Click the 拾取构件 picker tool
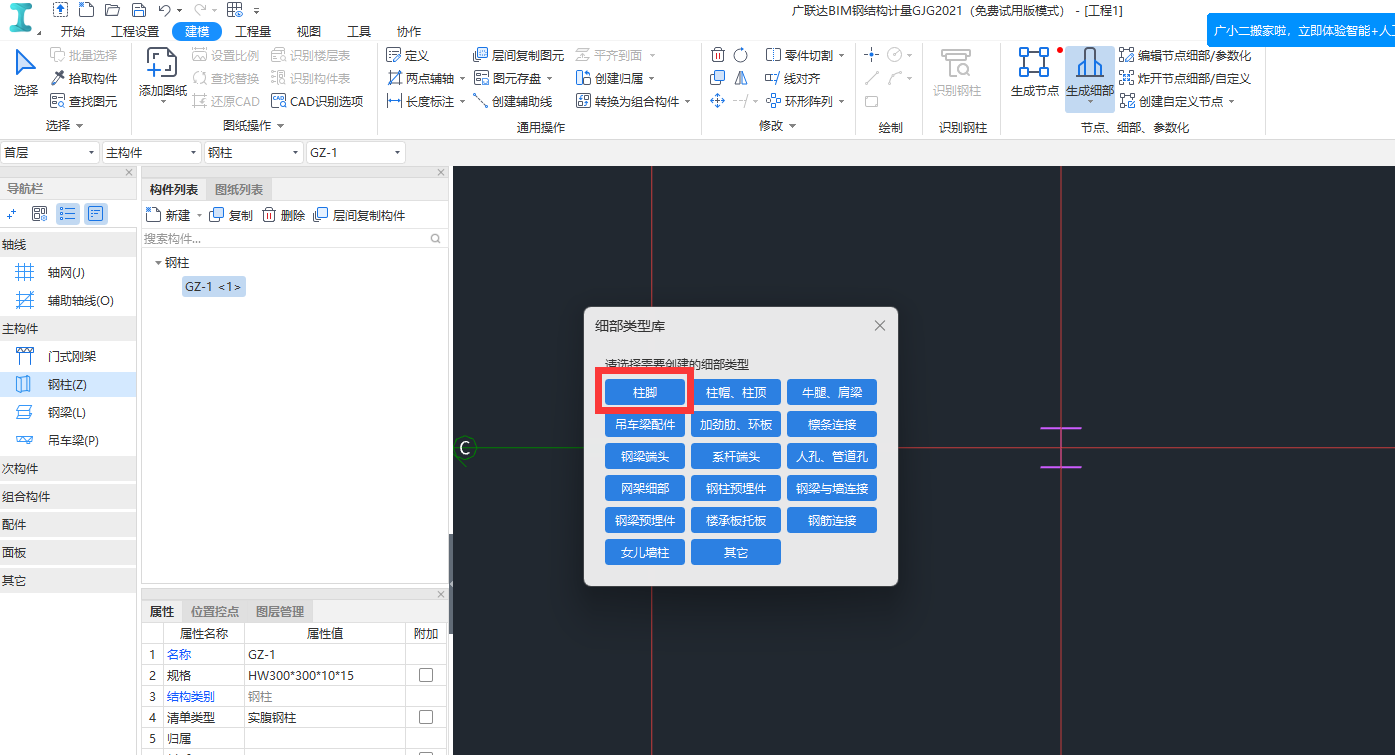The image size is (1395, 755). [84, 78]
